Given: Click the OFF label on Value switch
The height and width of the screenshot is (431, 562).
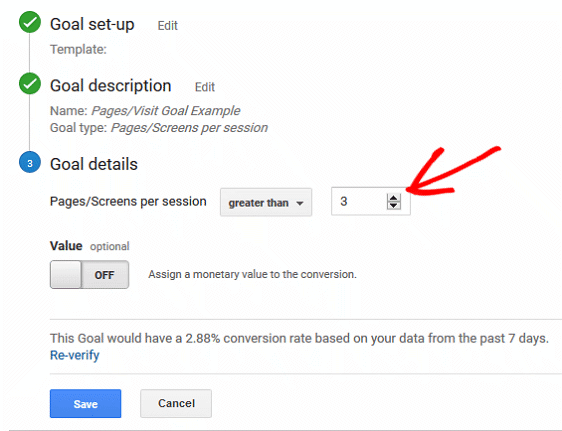Looking at the screenshot, I should click(x=104, y=275).
